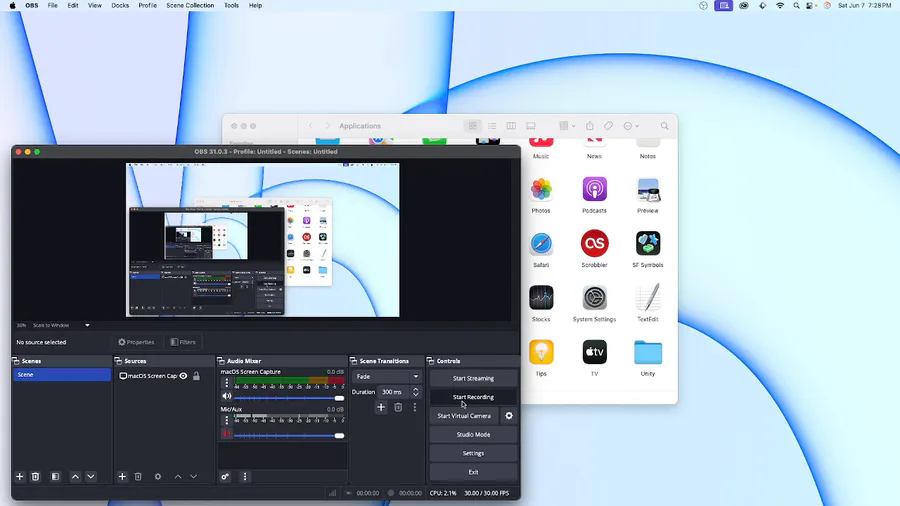
Task: Open Mic/Aux audio options three-dot menu
Action: pos(226,420)
